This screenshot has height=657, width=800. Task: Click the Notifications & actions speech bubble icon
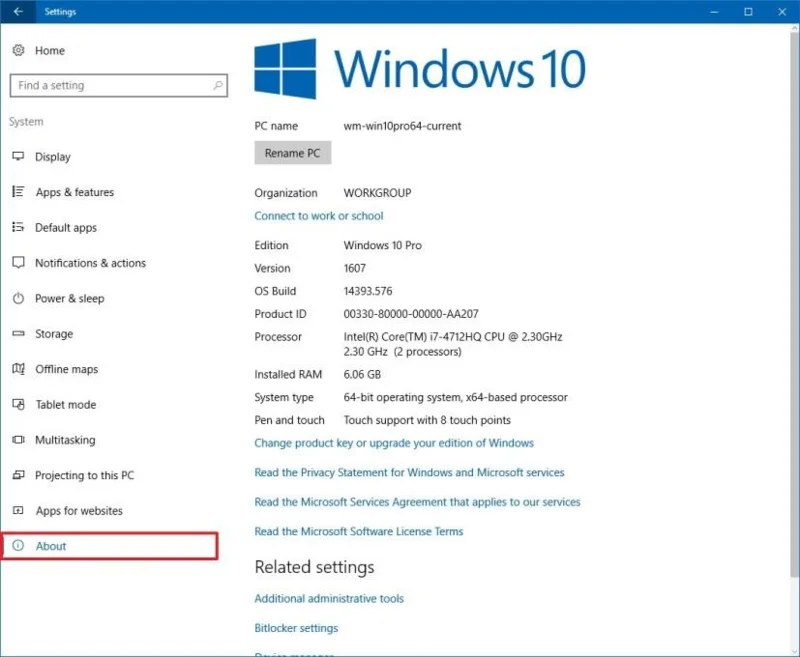tap(18, 262)
